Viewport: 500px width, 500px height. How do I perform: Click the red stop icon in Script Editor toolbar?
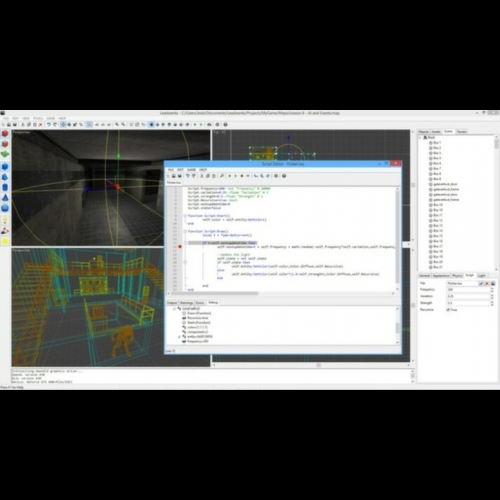click(x=242, y=176)
